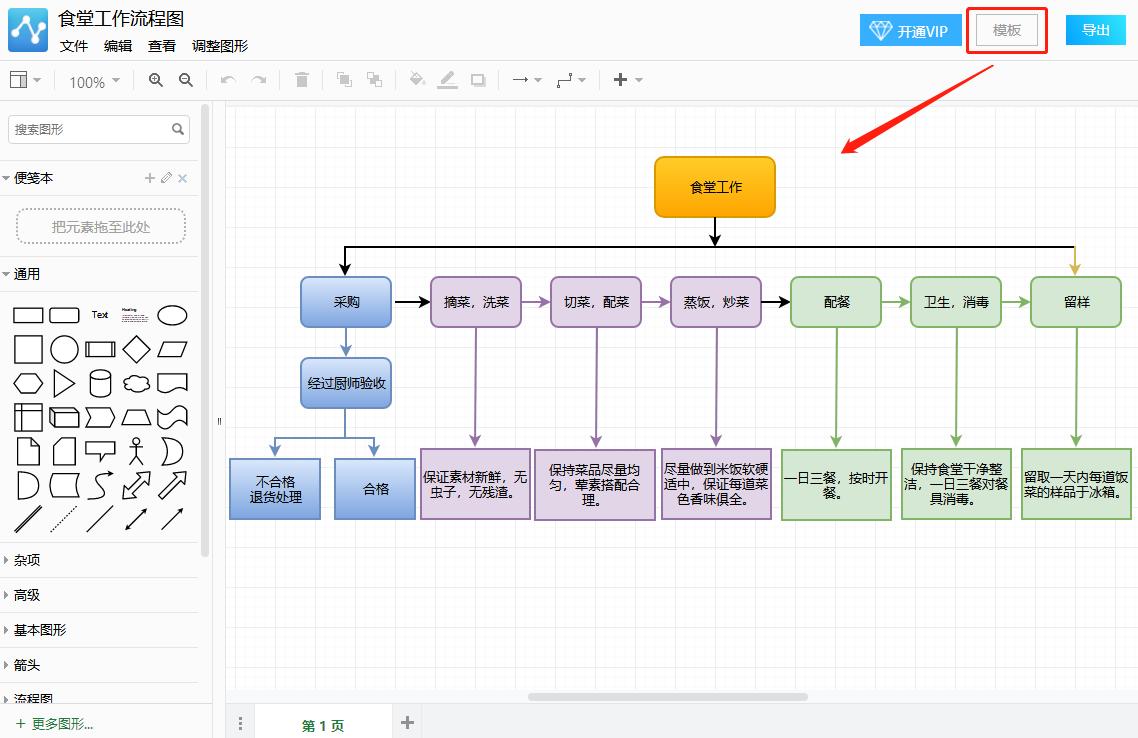Click the zoom out magnifier icon

pos(186,80)
